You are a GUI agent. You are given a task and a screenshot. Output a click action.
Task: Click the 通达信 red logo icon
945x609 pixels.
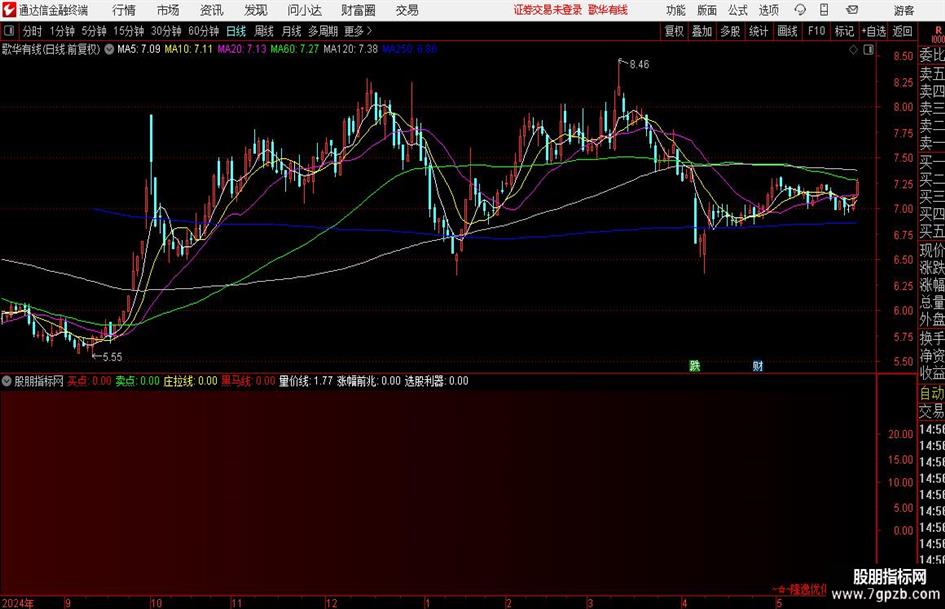click(8, 10)
